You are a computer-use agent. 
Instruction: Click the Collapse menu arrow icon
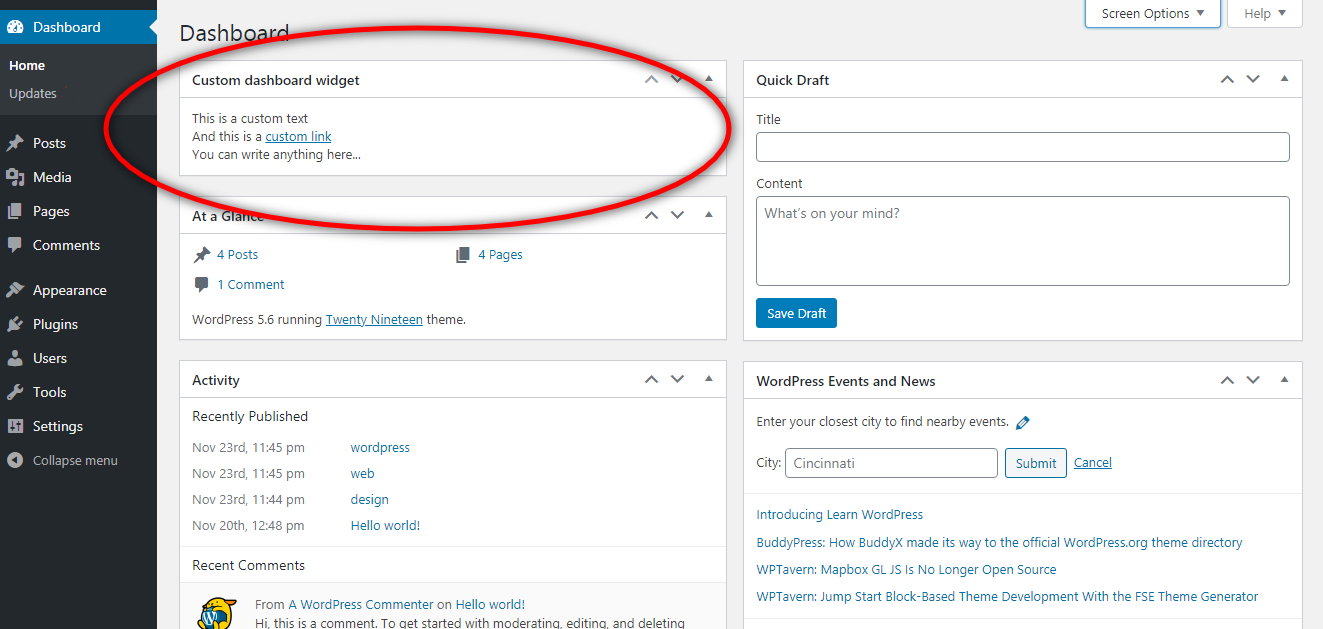pyautogui.click(x=15, y=461)
